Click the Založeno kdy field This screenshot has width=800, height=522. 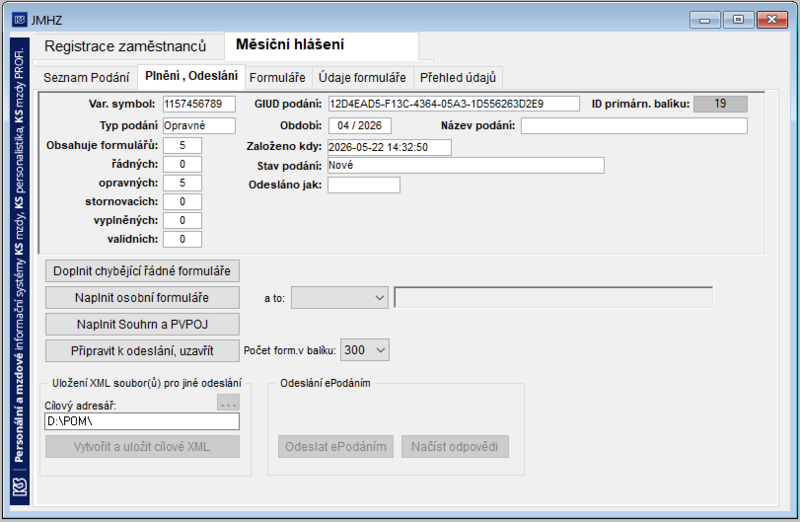389,147
